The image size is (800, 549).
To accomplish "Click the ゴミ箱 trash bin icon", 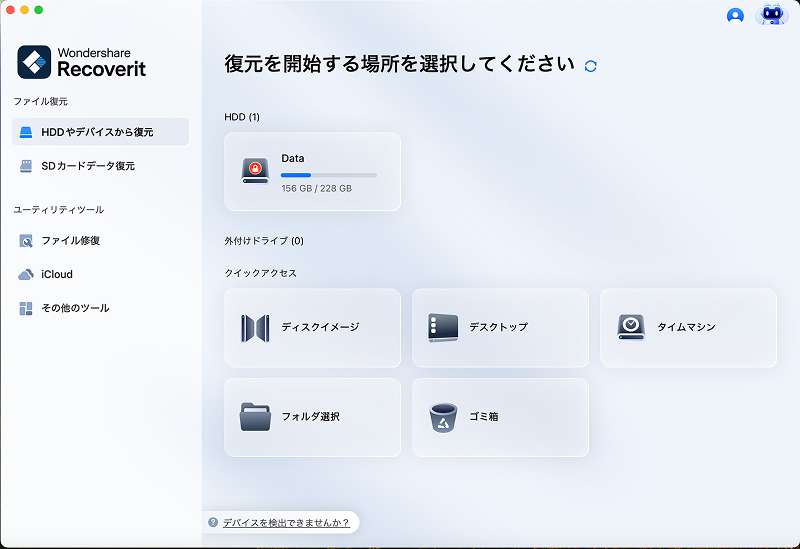I will 443,417.
